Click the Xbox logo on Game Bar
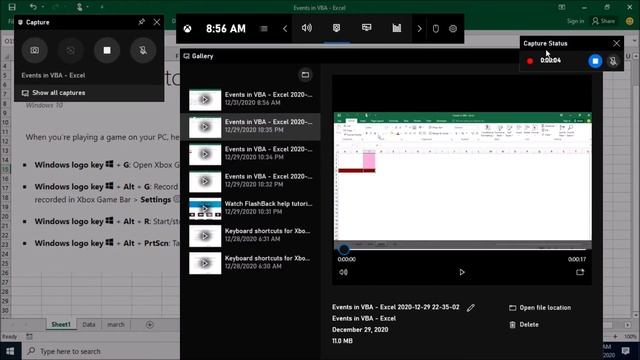This screenshot has width=640, height=360. point(187,29)
